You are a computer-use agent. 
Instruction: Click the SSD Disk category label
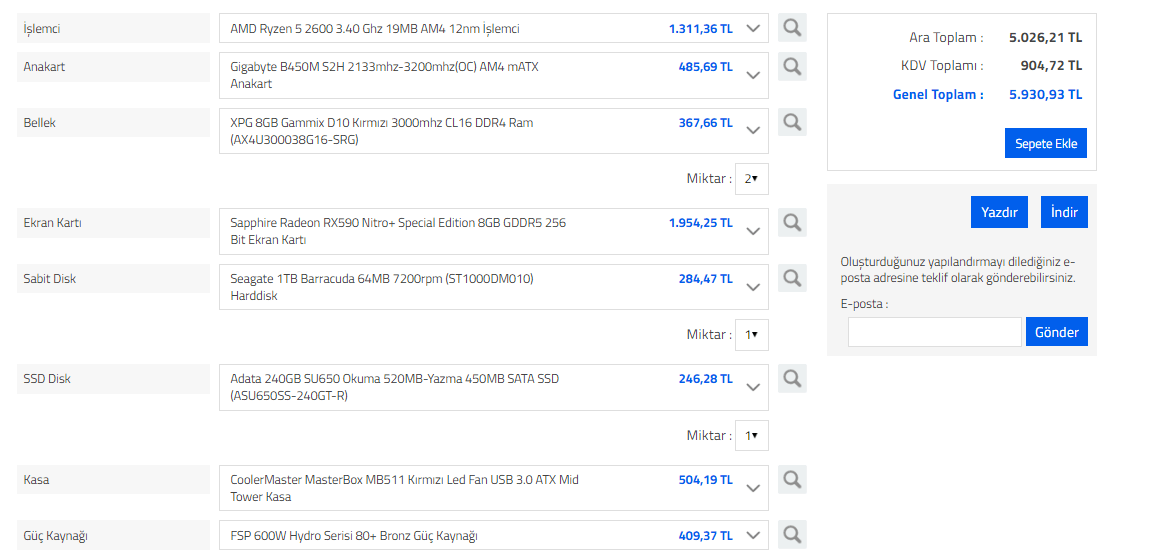tap(114, 379)
